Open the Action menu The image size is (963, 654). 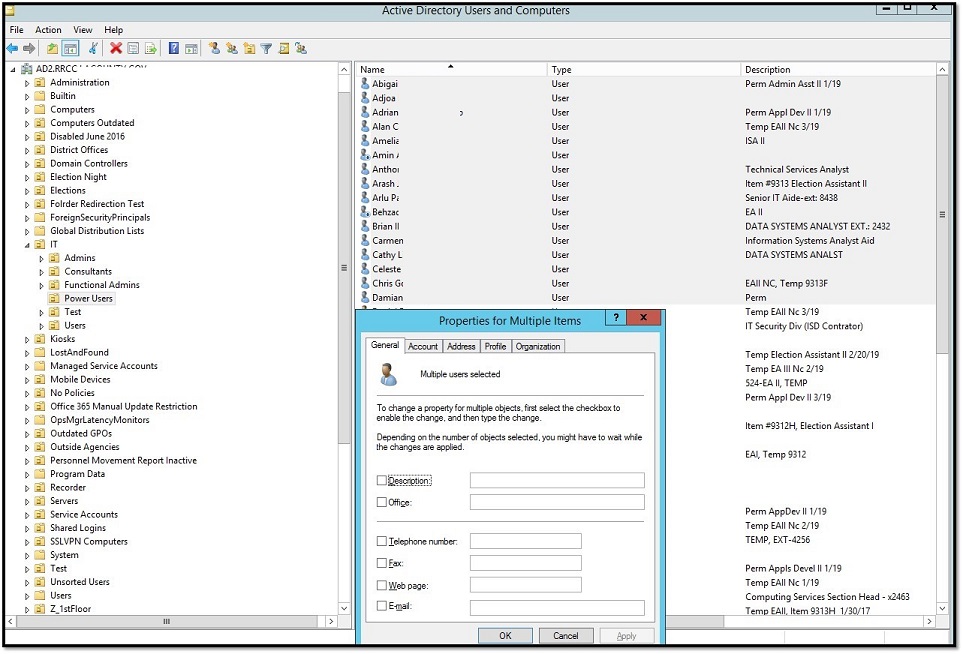pos(48,29)
